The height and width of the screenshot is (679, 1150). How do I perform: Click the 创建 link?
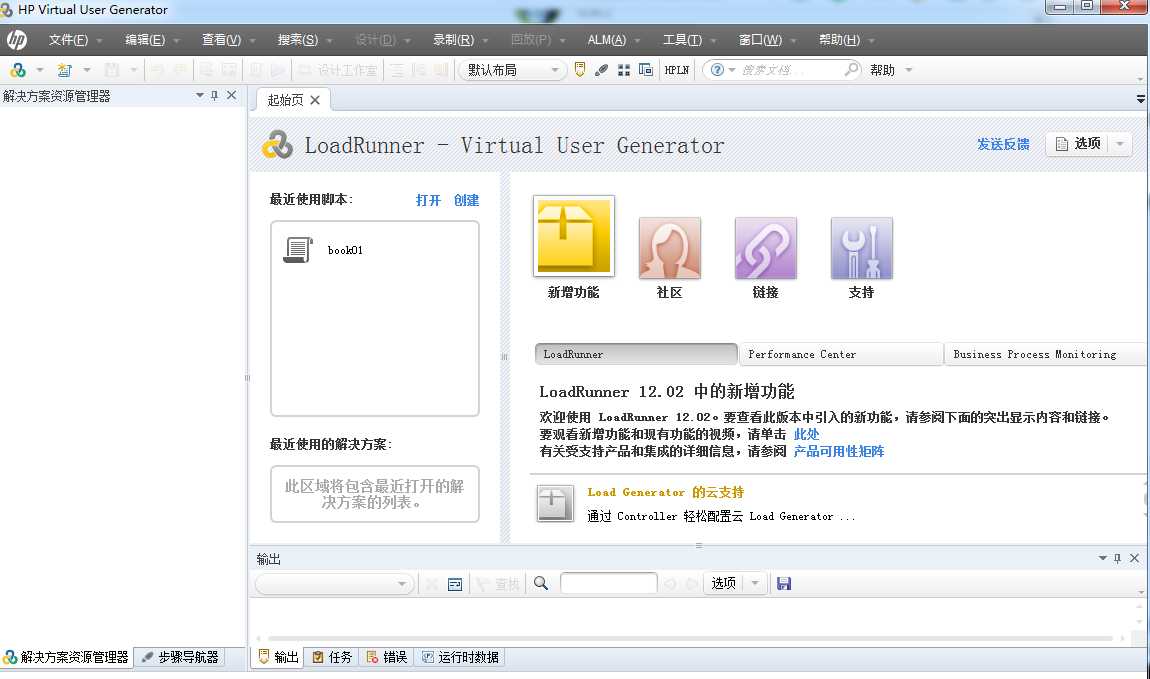pos(466,200)
